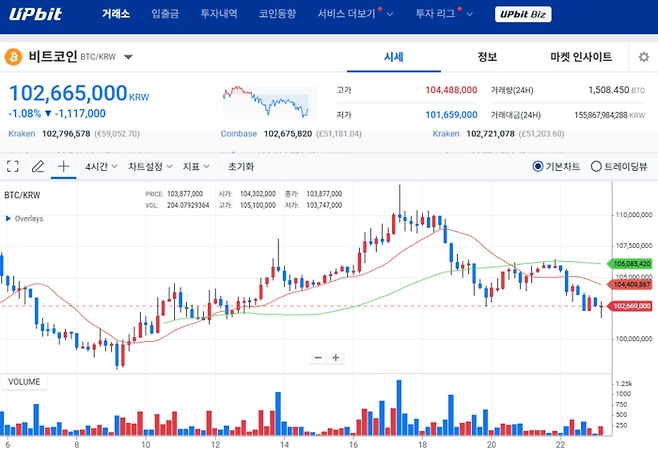658x449 pixels.
Task: Click the red 104,409,867 price label
Action: coord(629,285)
